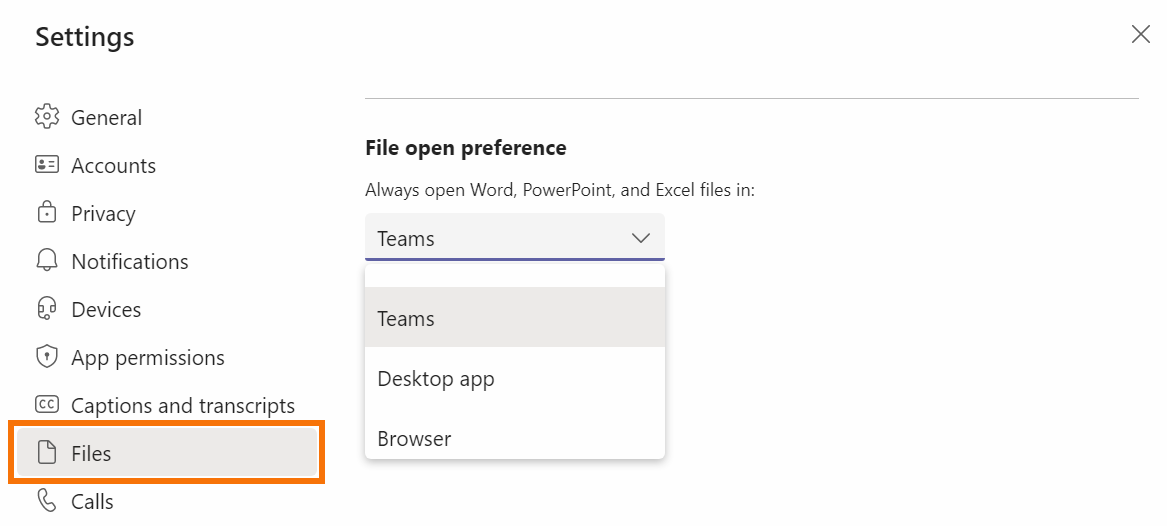Image resolution: width=1167 pixels, height=526 pixels.
Task: Click the Devices headset icon
Action: pyautogui.click(x=47, y=309)
